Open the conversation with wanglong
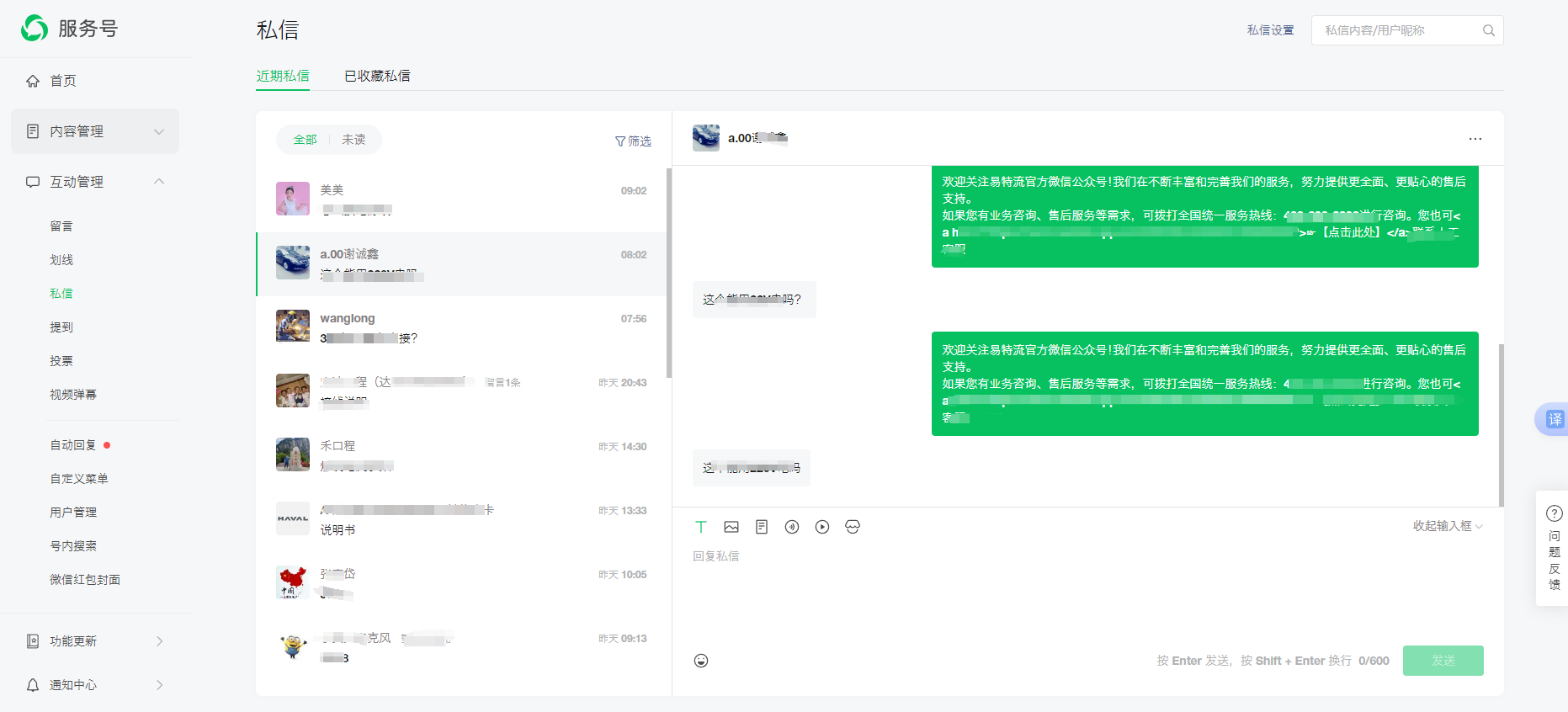1568x712 pixels. pyautogui.click(x=461, y=328)
